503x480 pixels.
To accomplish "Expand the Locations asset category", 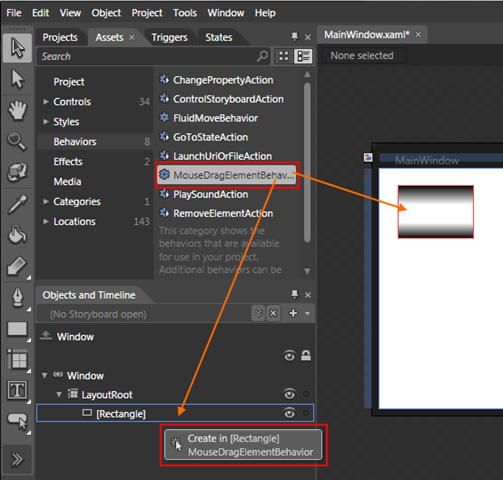I will coord(46,221).
